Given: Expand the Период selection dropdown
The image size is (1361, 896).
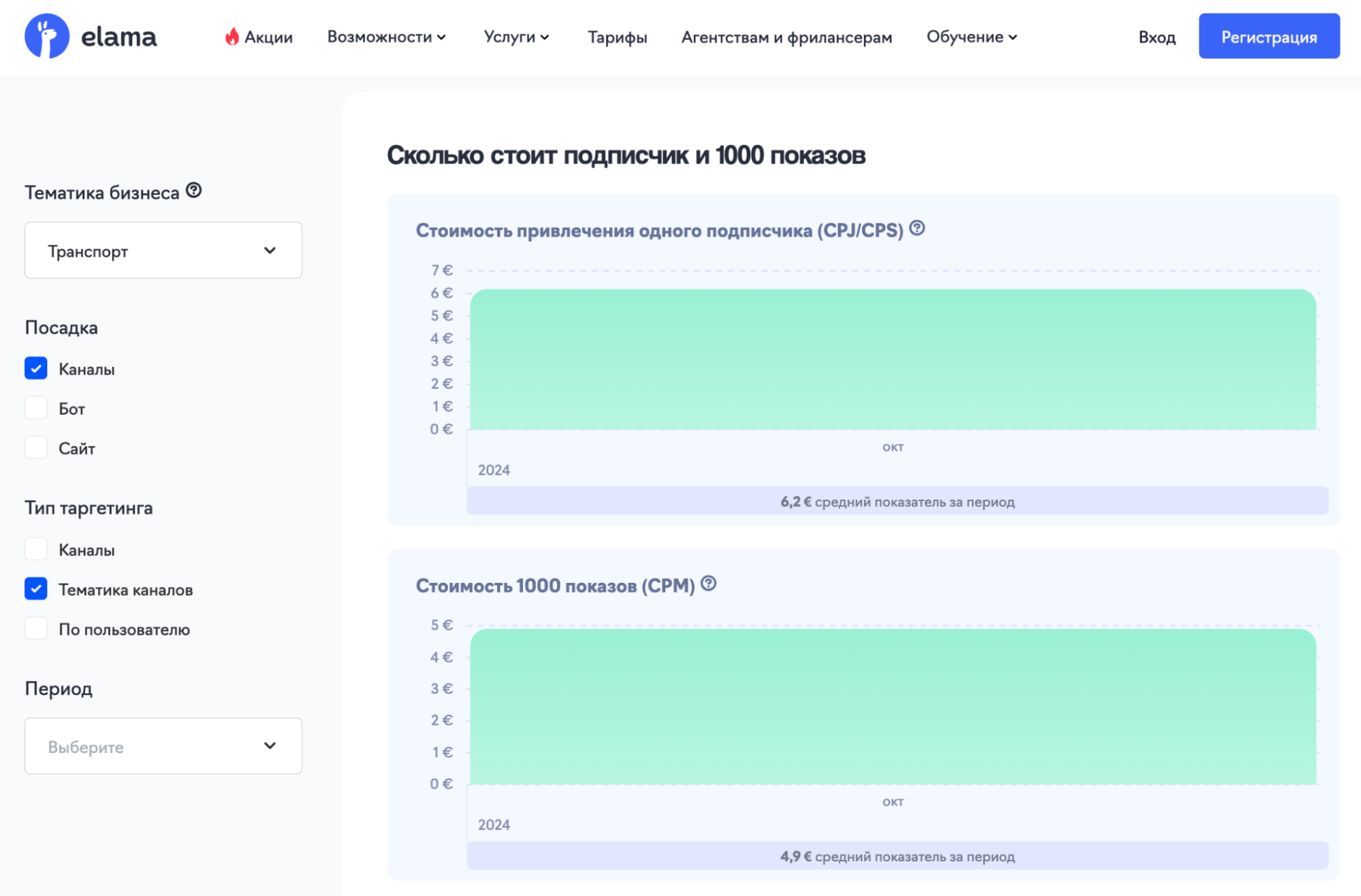Looking at the screenshot, I should (x=163, y=748).
